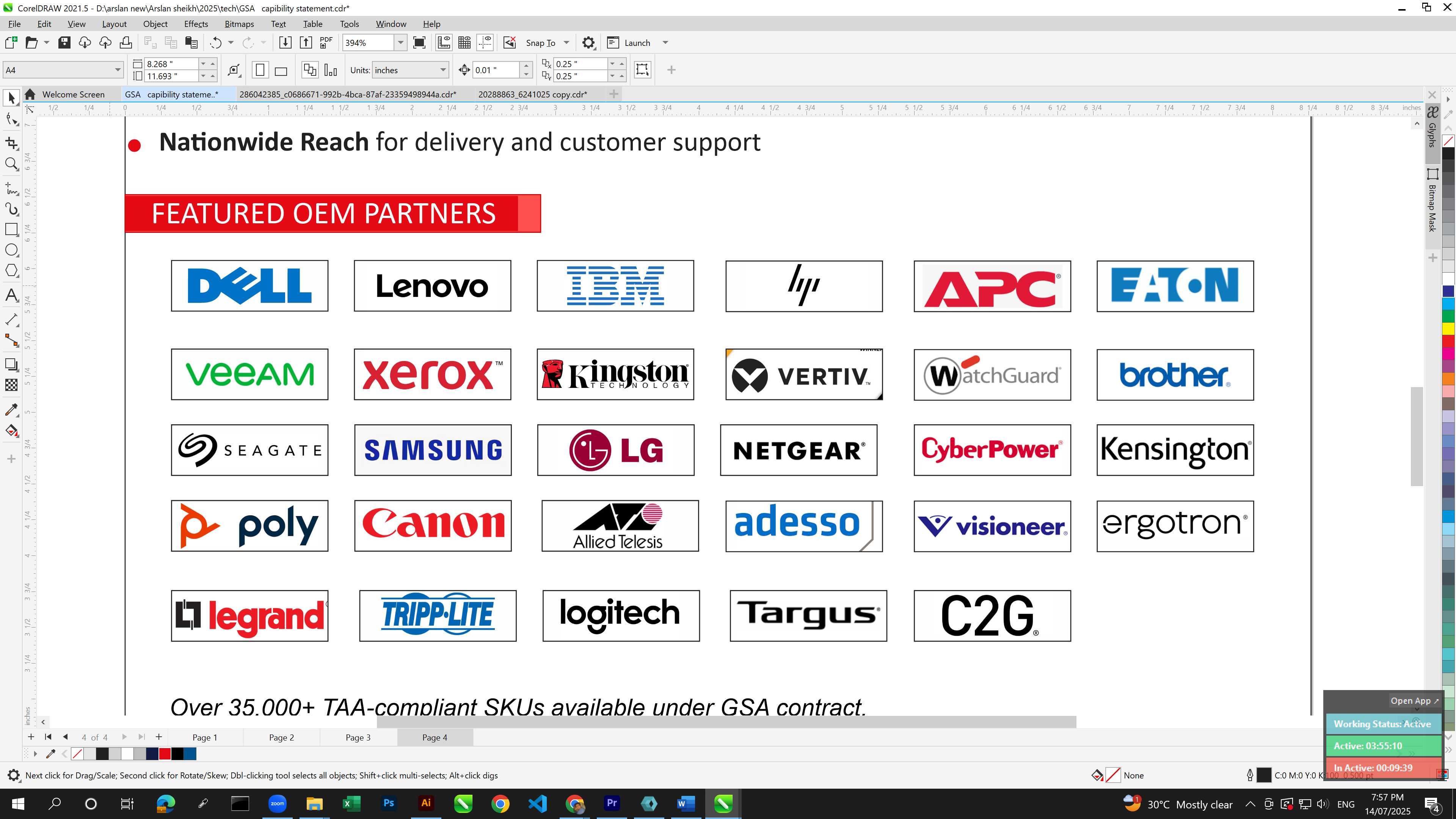Toggle Snap off
This screenshot has width=1456, height=819.
(x=509, y=42)
